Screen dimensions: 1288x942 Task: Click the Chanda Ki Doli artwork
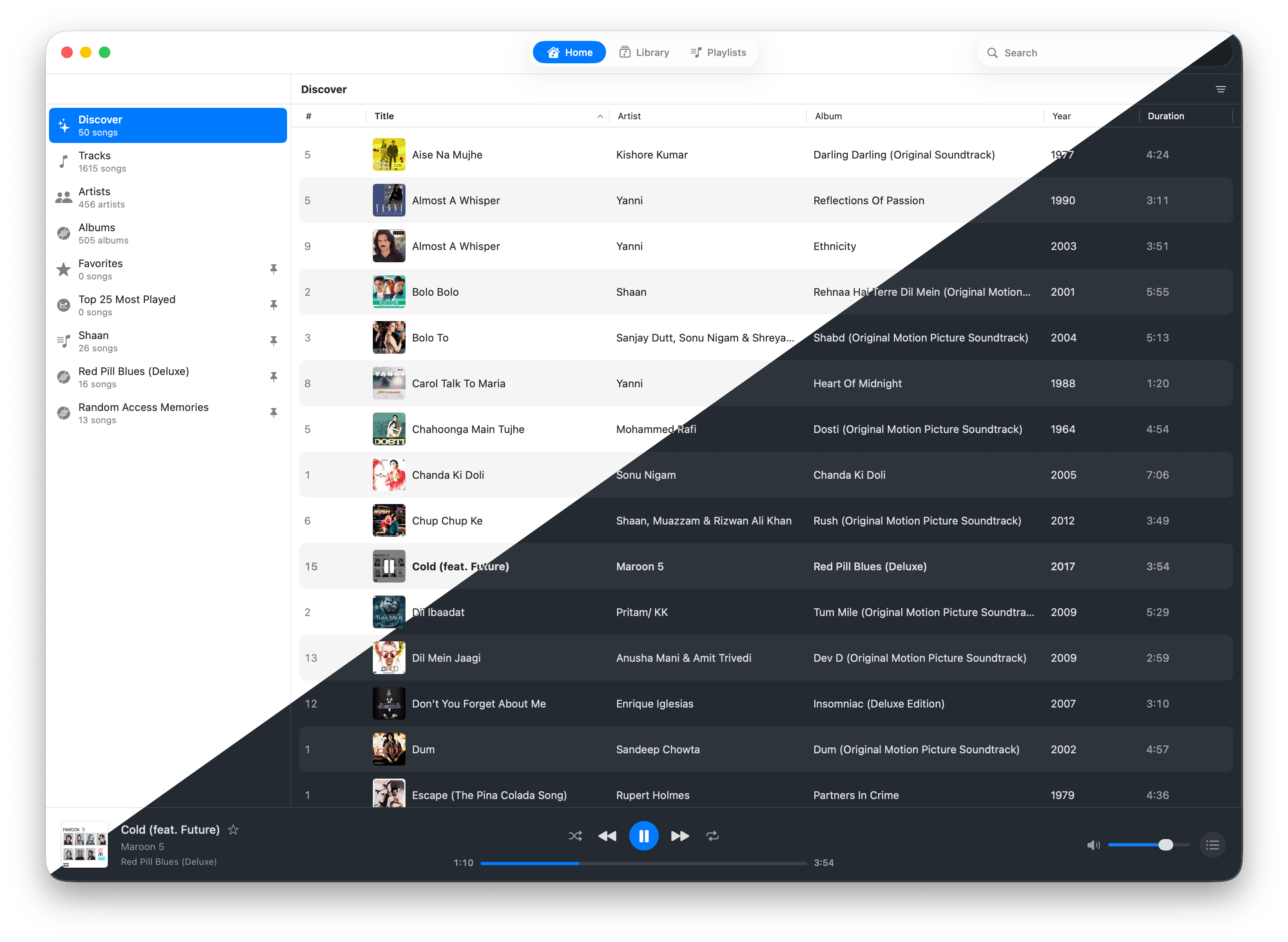389,474
